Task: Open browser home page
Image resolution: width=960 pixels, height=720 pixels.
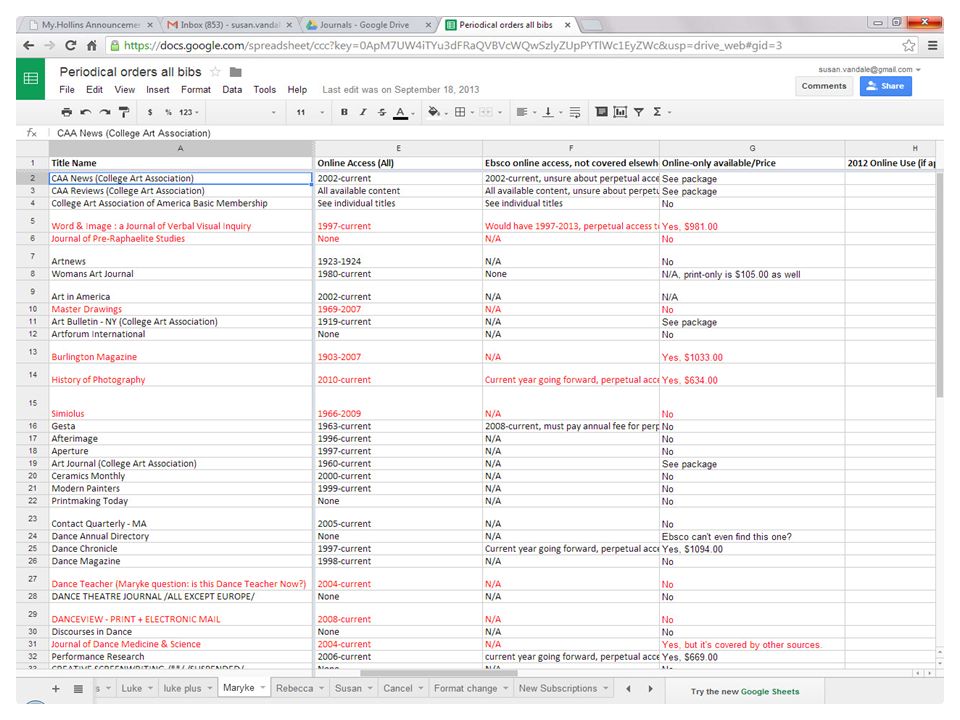Action: [91, 45]
